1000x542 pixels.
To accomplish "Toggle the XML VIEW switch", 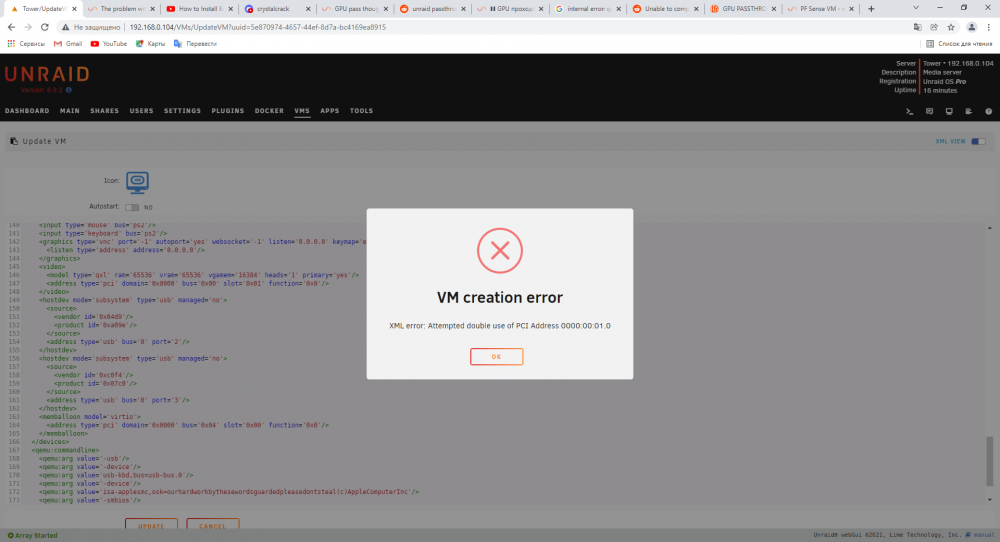I will point(978,142).
